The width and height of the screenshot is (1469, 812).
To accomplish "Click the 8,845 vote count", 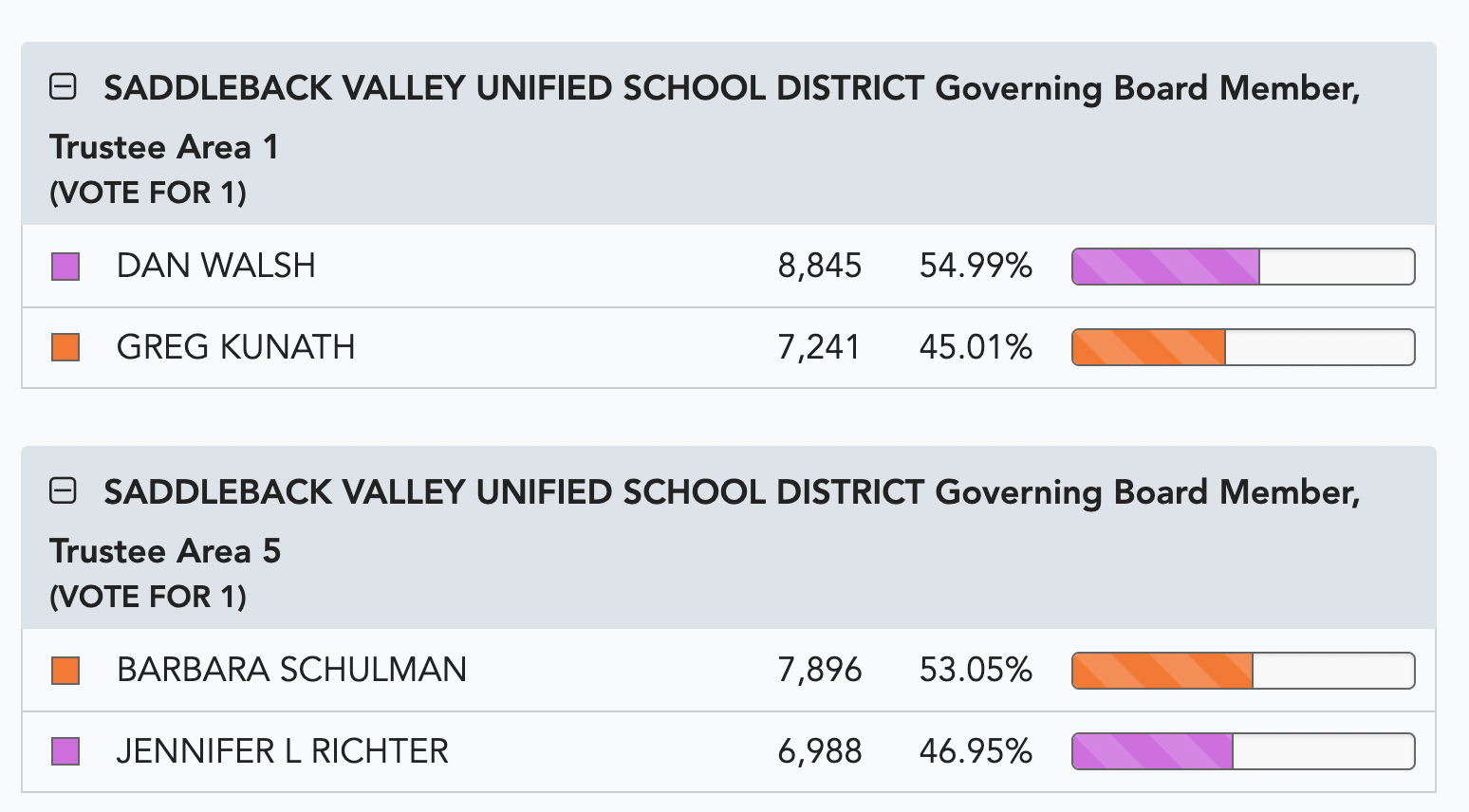I will click(820, 266).
